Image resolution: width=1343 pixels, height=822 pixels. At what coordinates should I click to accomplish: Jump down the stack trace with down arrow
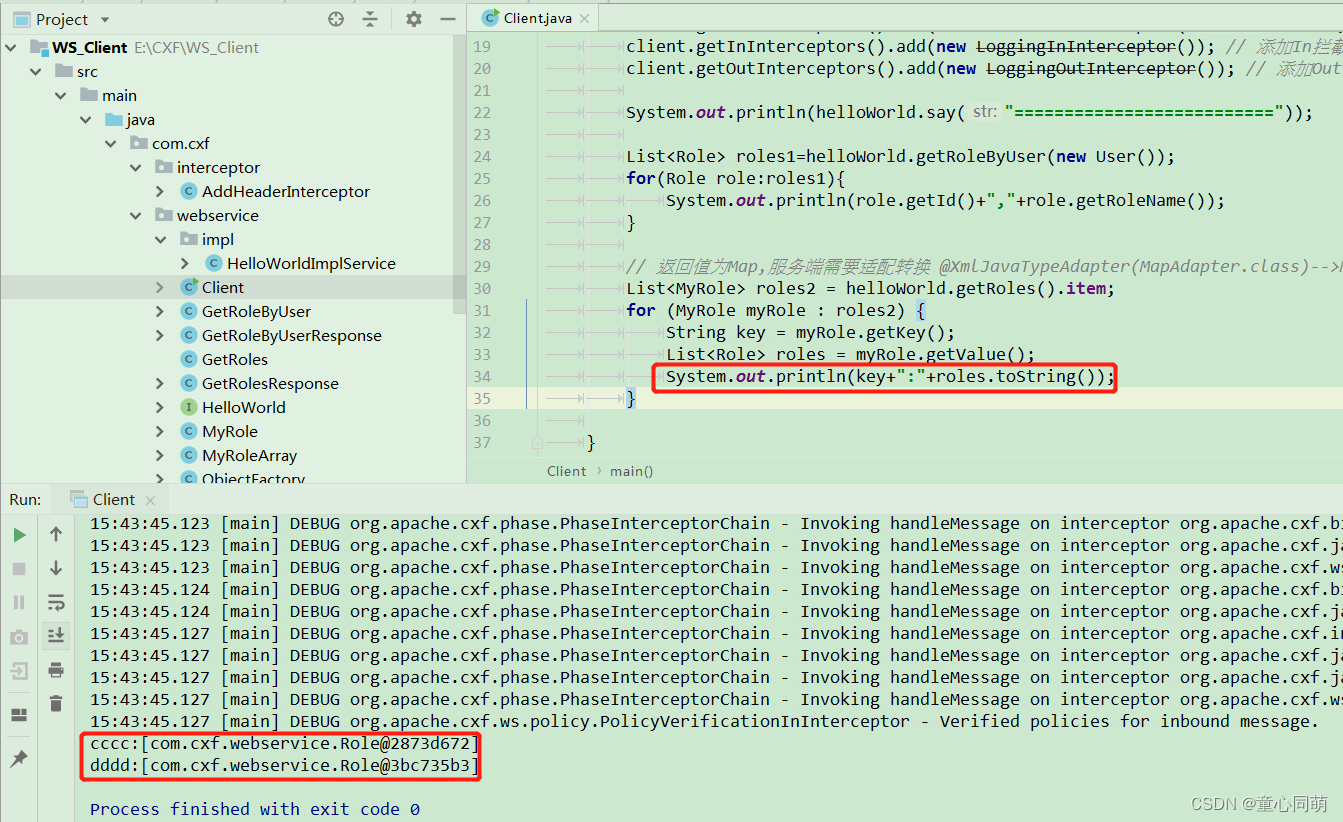point(56,569)
